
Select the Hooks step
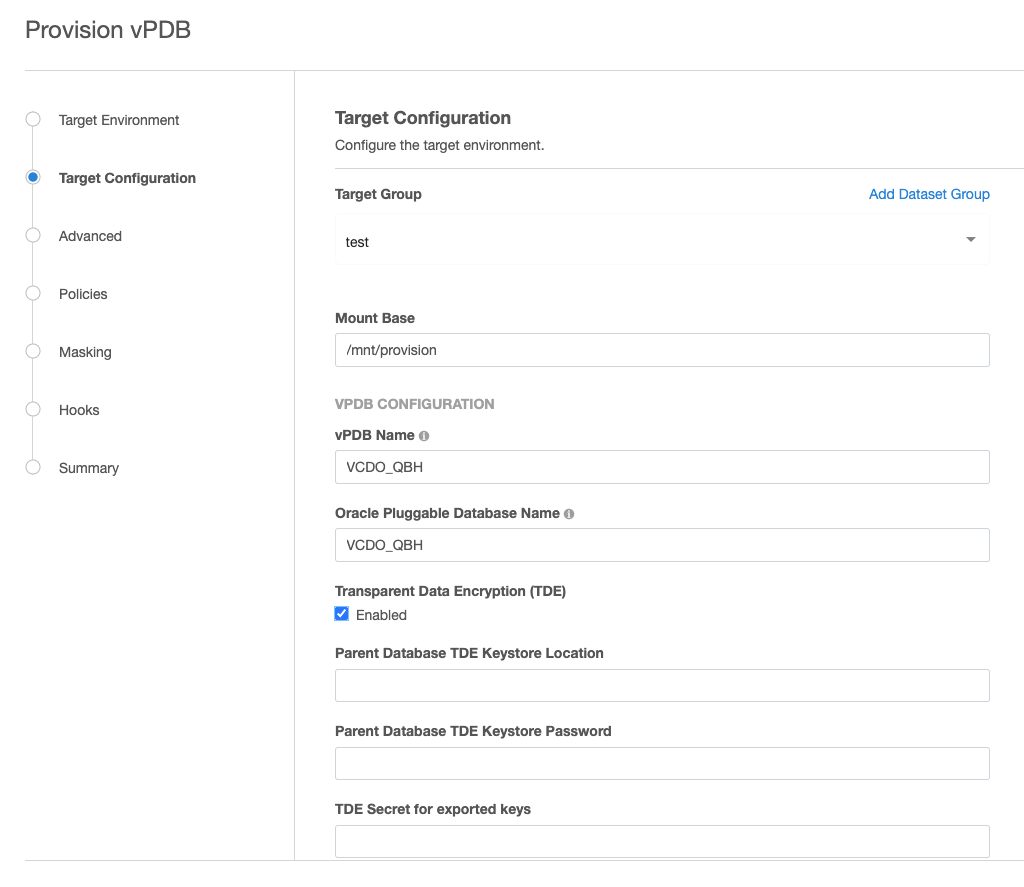(79, 410)
